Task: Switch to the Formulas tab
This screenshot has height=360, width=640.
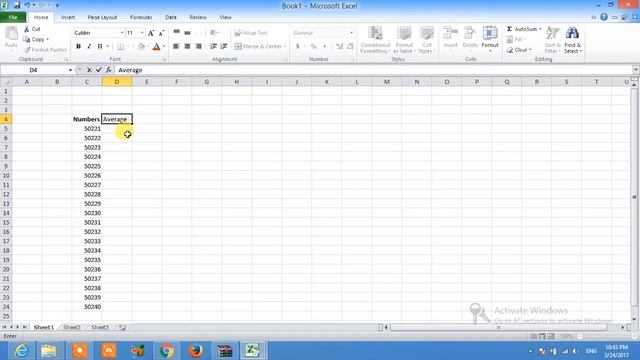Action: tap(141, 17)
